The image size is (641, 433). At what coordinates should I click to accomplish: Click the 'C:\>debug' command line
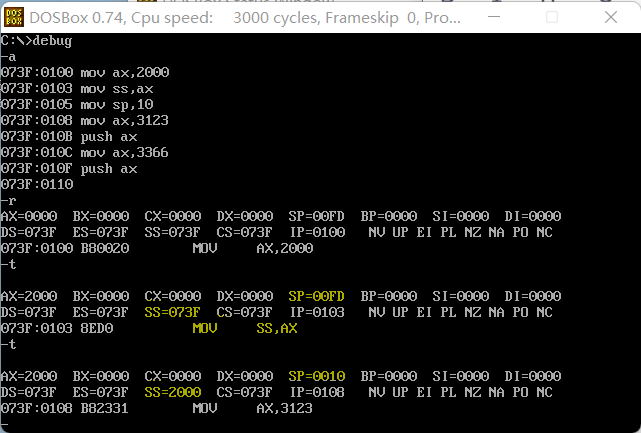(x=37, y=41)
